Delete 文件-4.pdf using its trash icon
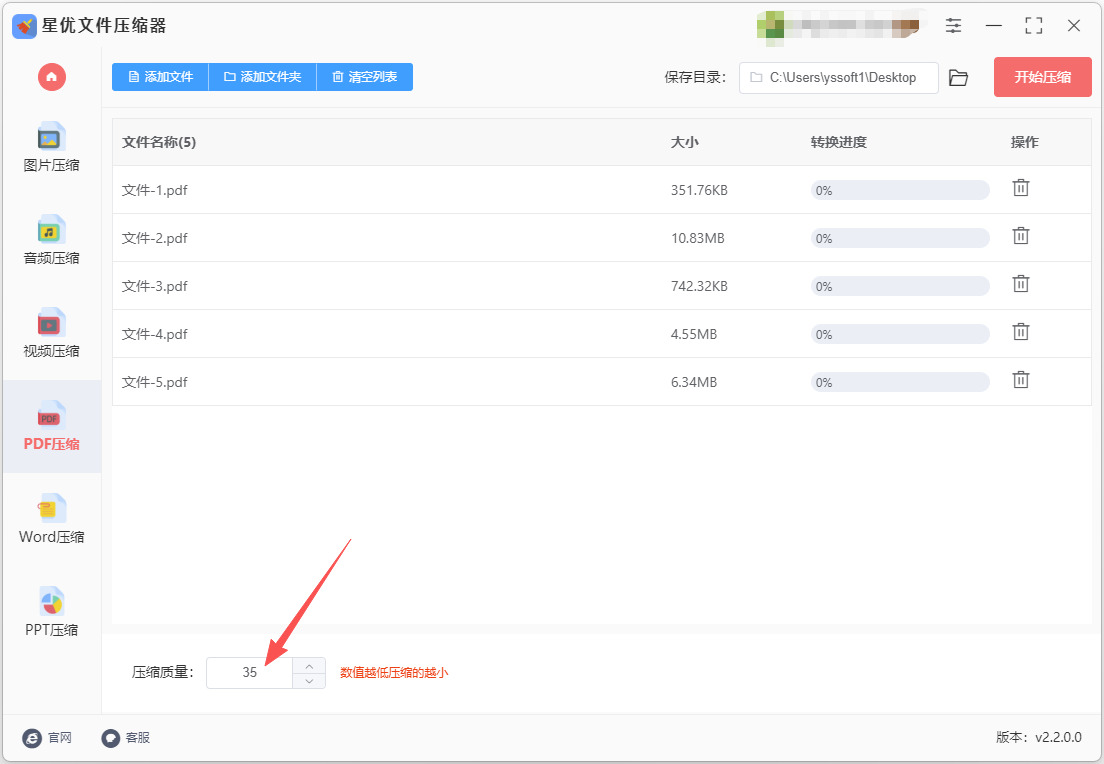 pyautogui.click(x=1021, y=332)
